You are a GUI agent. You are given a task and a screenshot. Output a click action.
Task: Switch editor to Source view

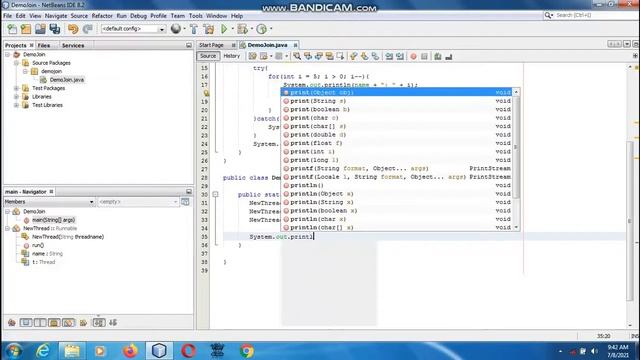[x=208, y=56]
